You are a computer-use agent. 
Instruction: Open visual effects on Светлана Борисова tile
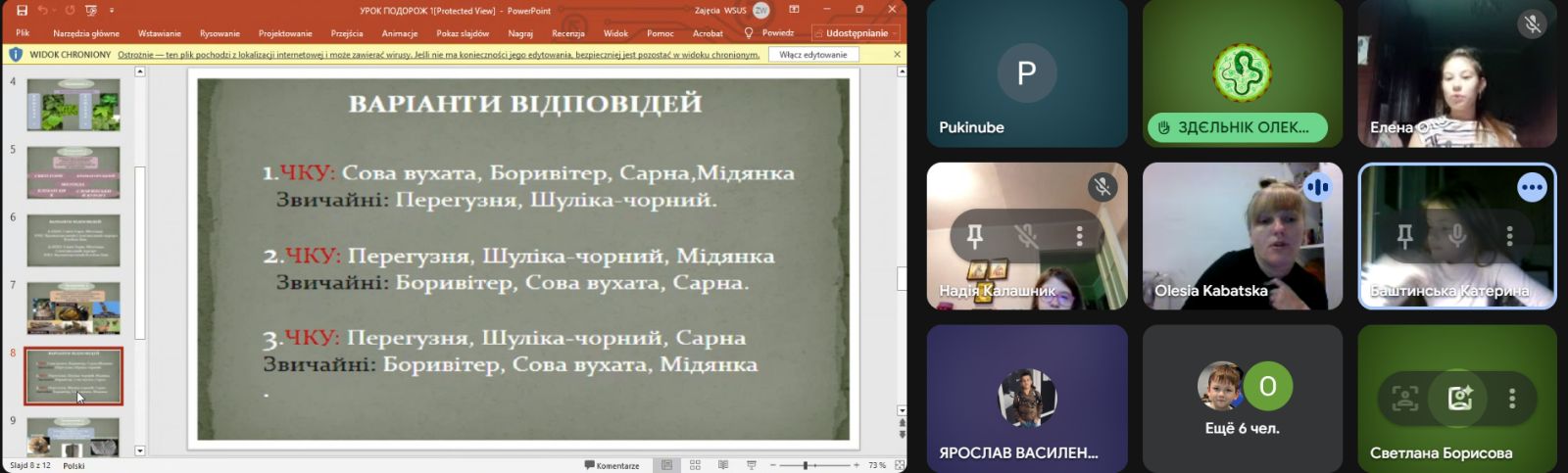[1459, 399]
